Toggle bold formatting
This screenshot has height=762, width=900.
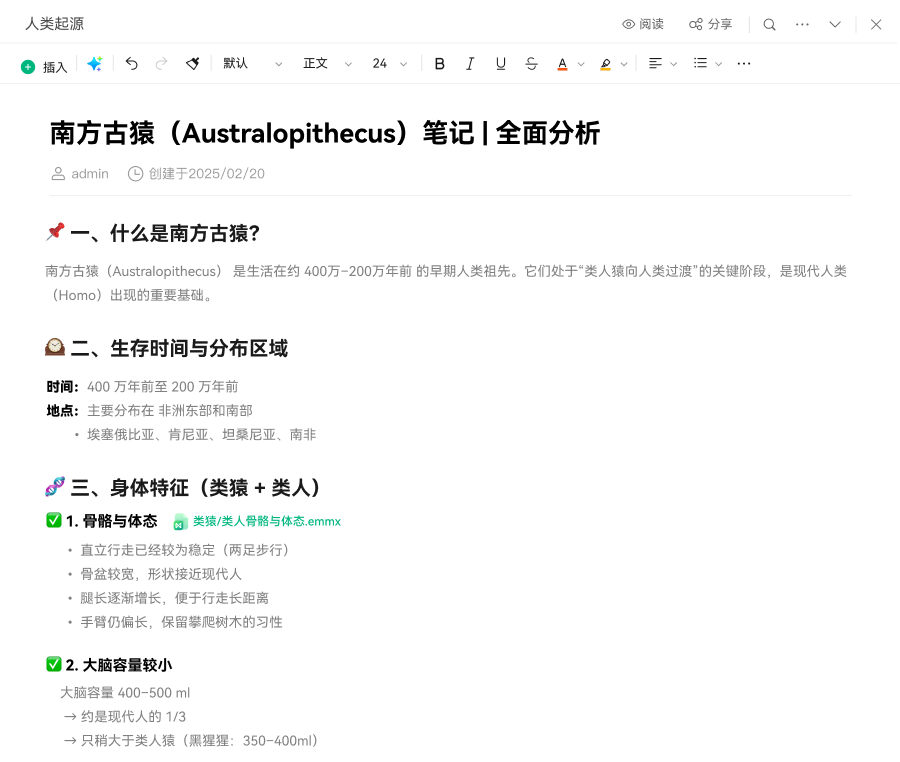pos(439,64)
